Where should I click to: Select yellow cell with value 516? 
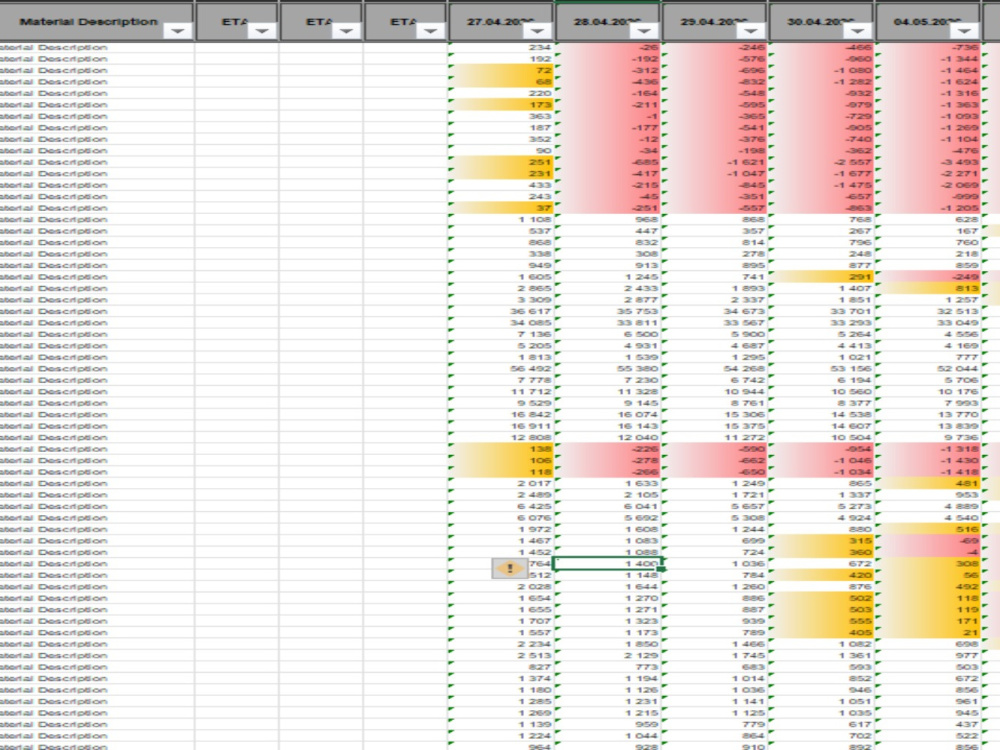click(x=929, y=529)
